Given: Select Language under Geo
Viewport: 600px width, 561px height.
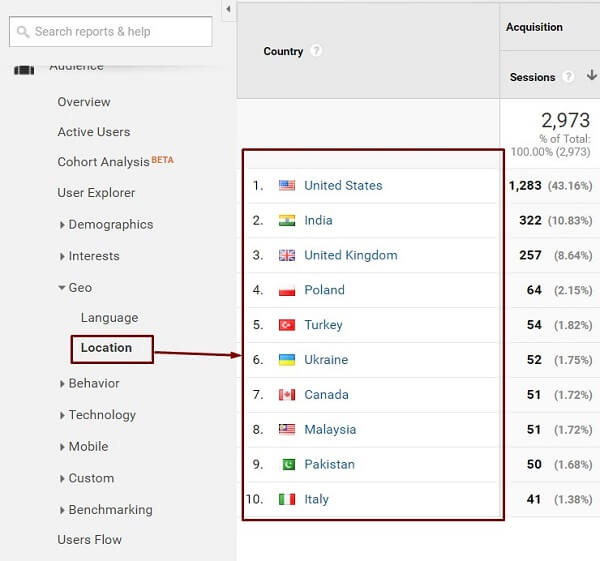Looking at the screenshot, I should point(109,318).
